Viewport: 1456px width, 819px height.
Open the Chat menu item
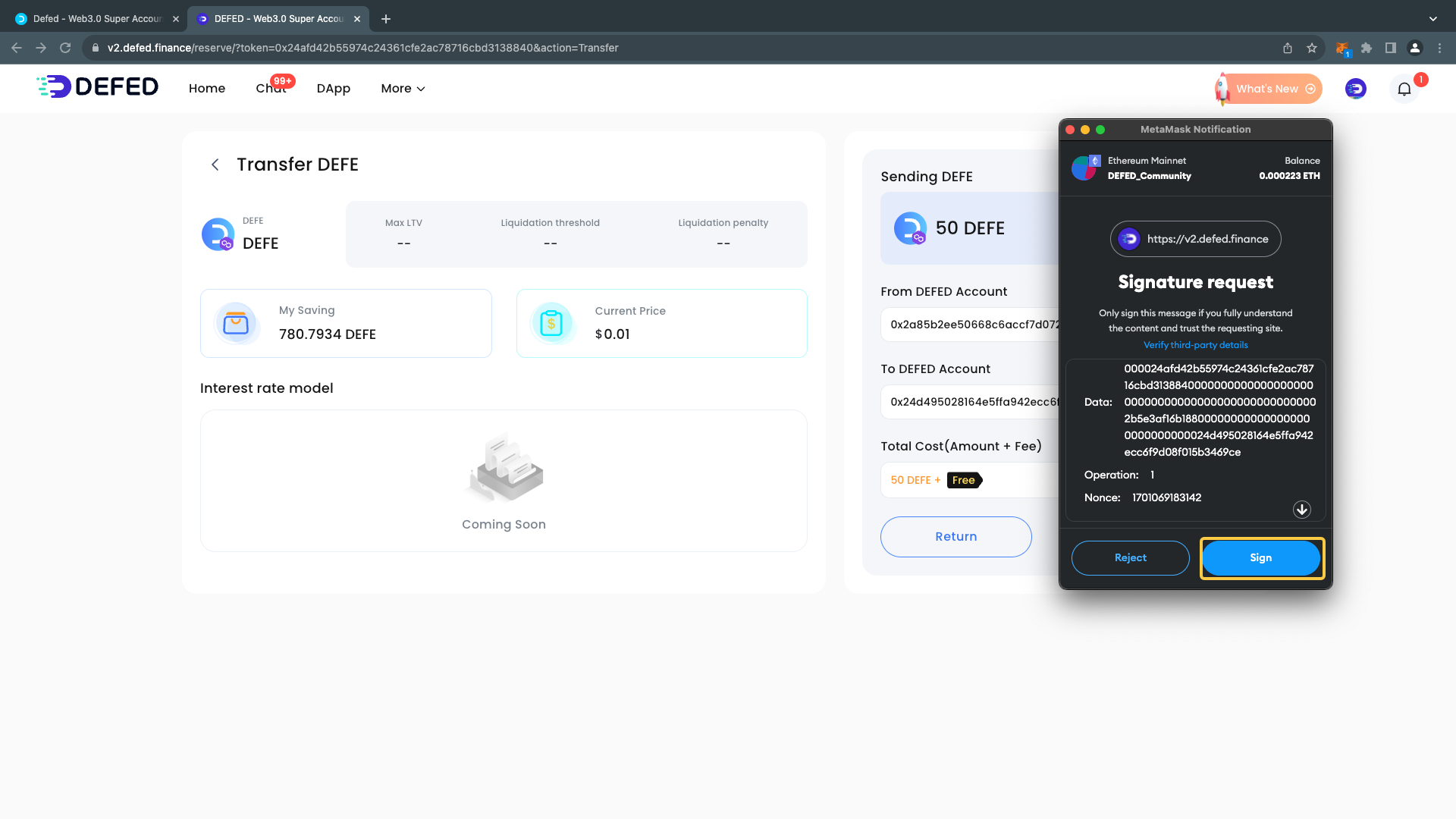pos(270,89)
